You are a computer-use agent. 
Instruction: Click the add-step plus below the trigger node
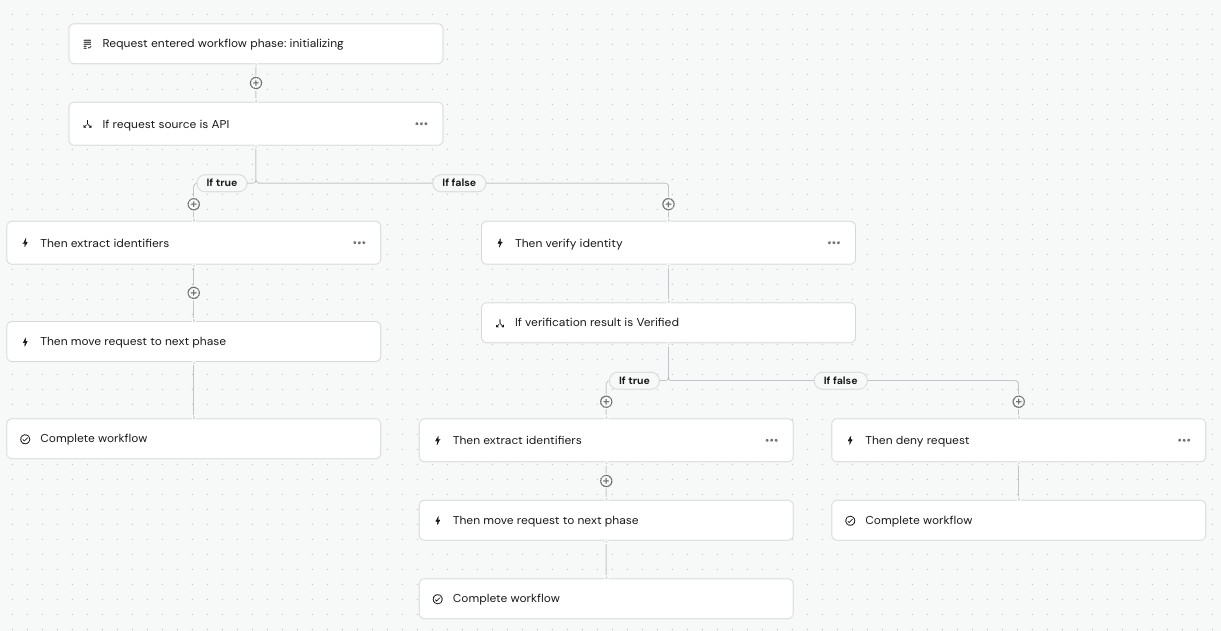(256, 83)
